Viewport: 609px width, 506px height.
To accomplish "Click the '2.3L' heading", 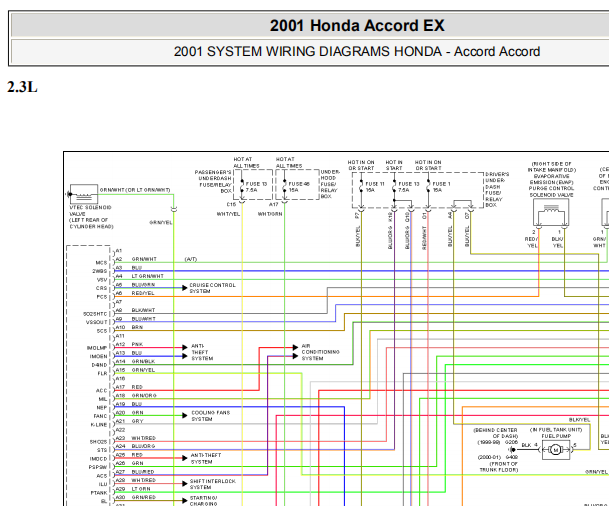I will coord(22,87).
